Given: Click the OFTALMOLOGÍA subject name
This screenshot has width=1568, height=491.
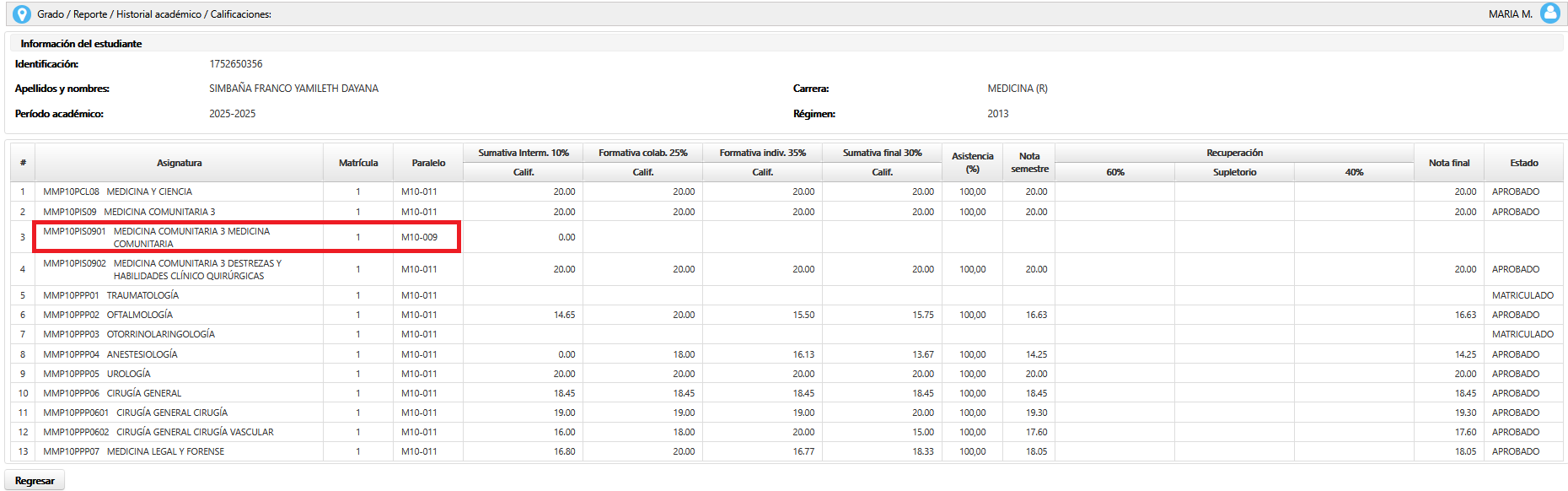Looking at the screenshot, I should 139,315.
